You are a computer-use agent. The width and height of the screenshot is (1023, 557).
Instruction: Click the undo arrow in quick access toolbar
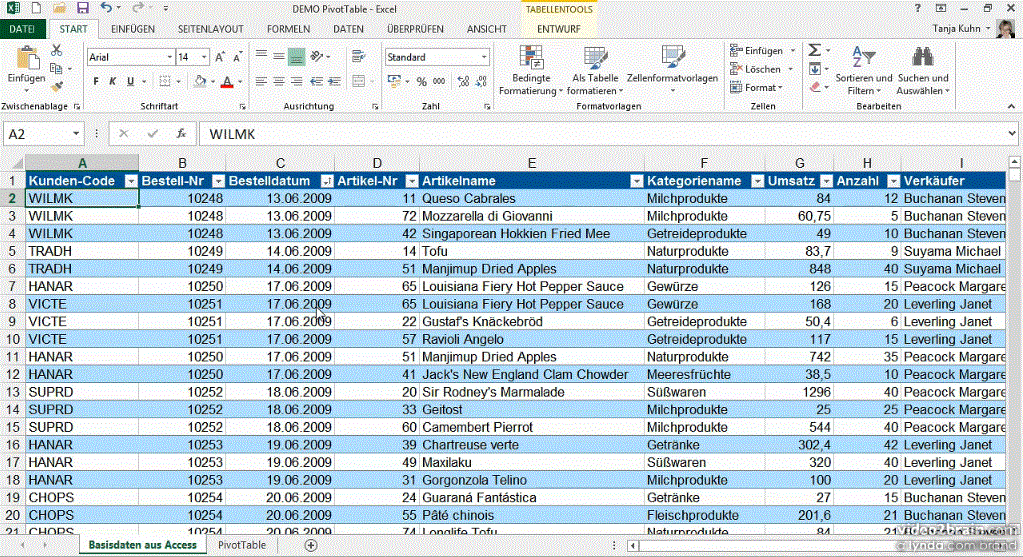[106, 8]
